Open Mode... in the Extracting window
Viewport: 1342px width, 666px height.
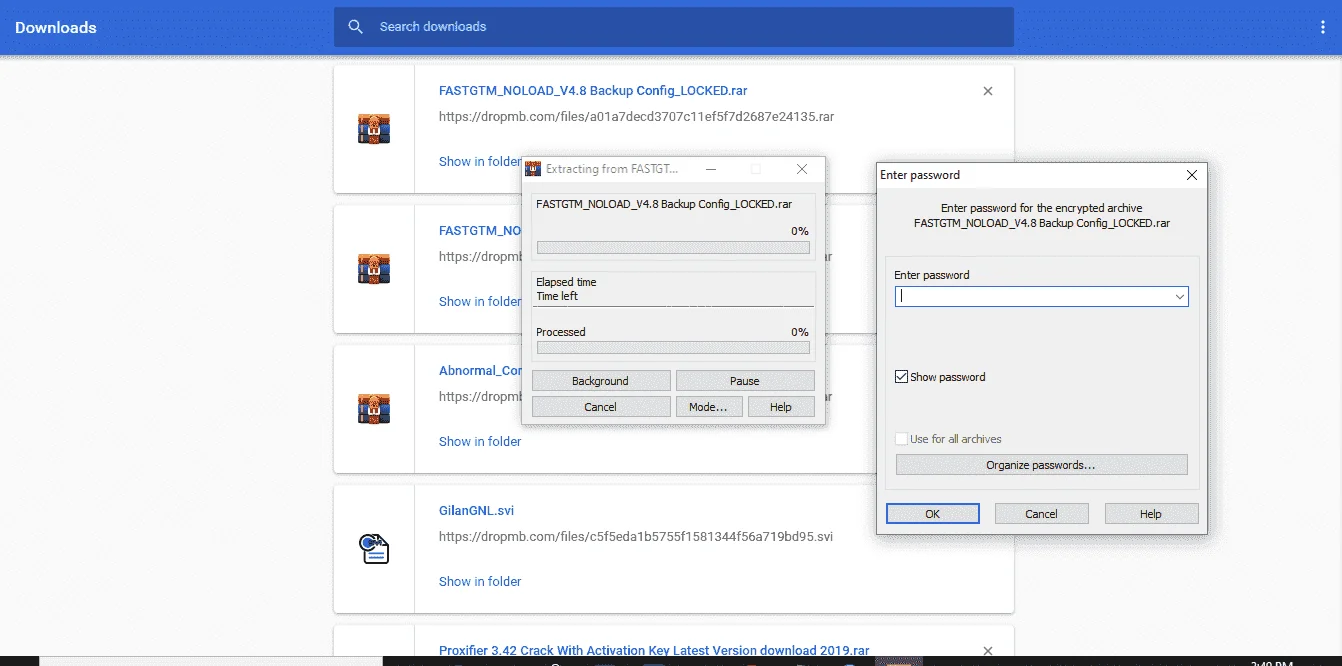[x=708, y=407]
